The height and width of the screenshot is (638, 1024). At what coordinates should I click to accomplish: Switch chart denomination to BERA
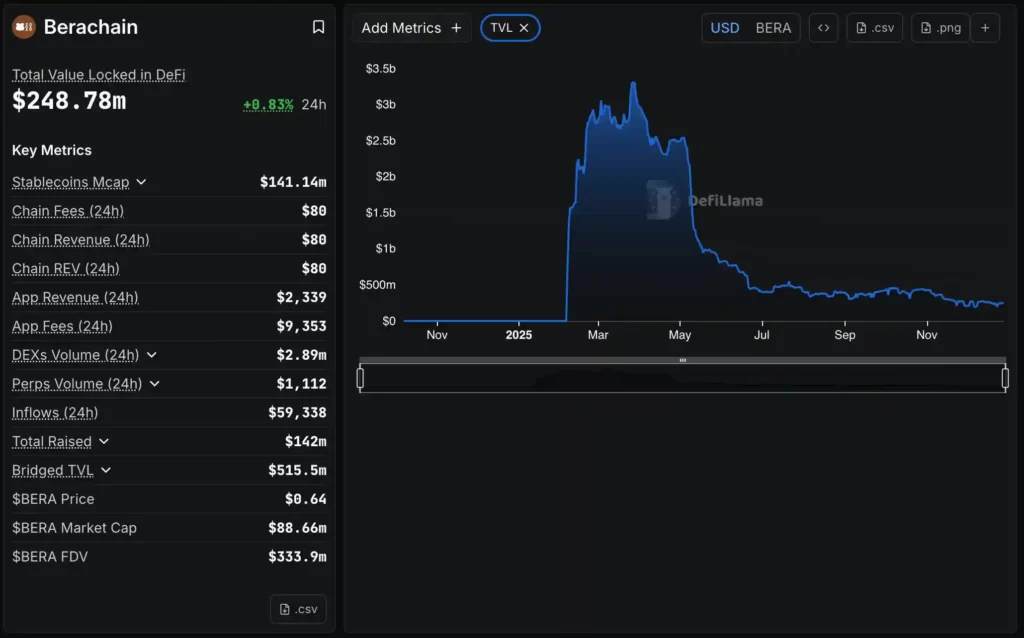[x=773, y=28]
